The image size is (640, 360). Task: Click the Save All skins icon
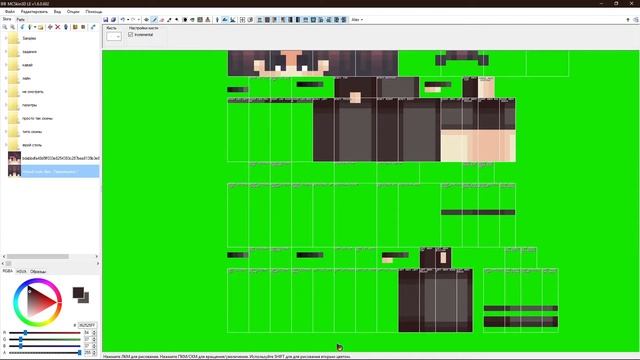[x=113, y=20]
